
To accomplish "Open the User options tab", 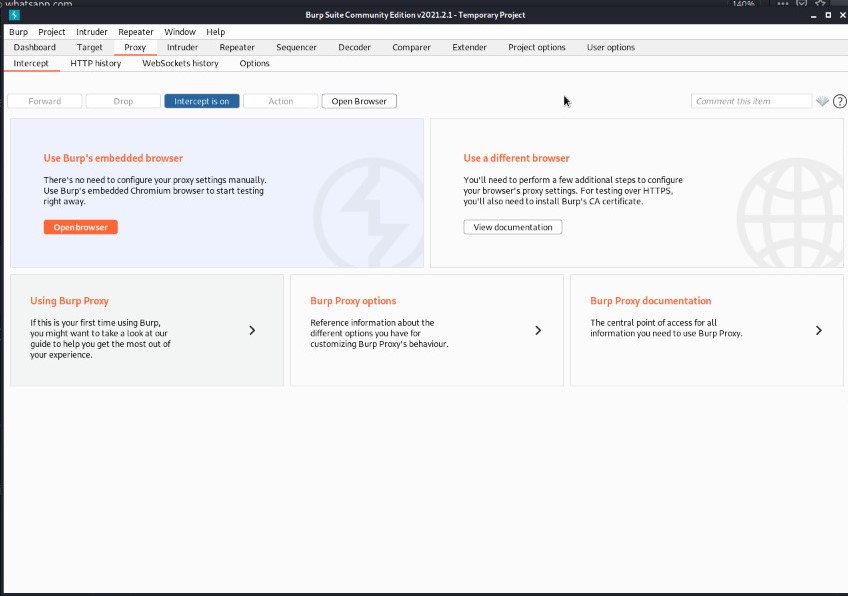I will 611,48.
